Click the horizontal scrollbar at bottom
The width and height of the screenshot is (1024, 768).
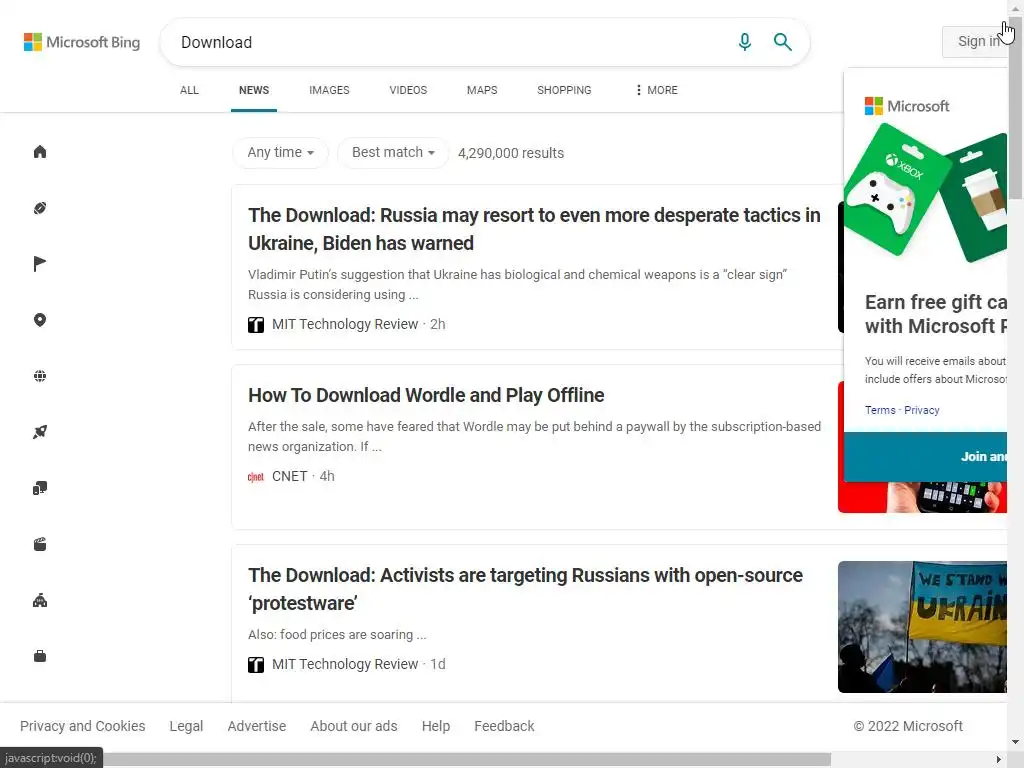point(467,760)
